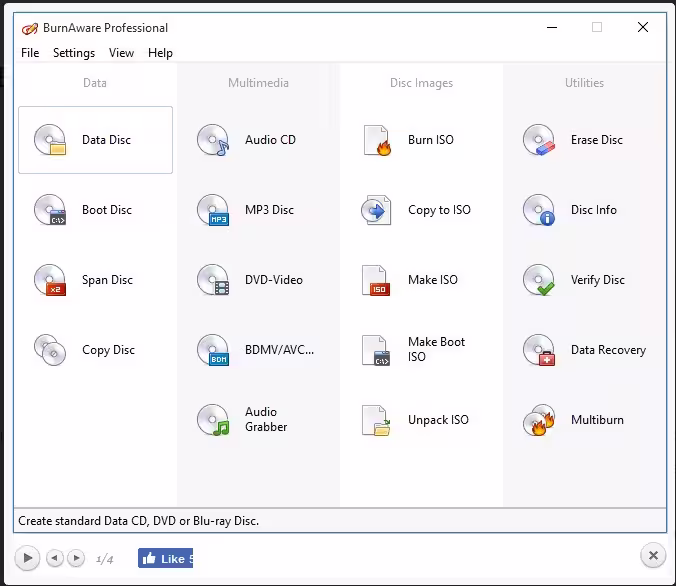Close the image viewer with round X
Viewport: 676px width, 586px height.
pyautogui.click(x=653, y=555)
